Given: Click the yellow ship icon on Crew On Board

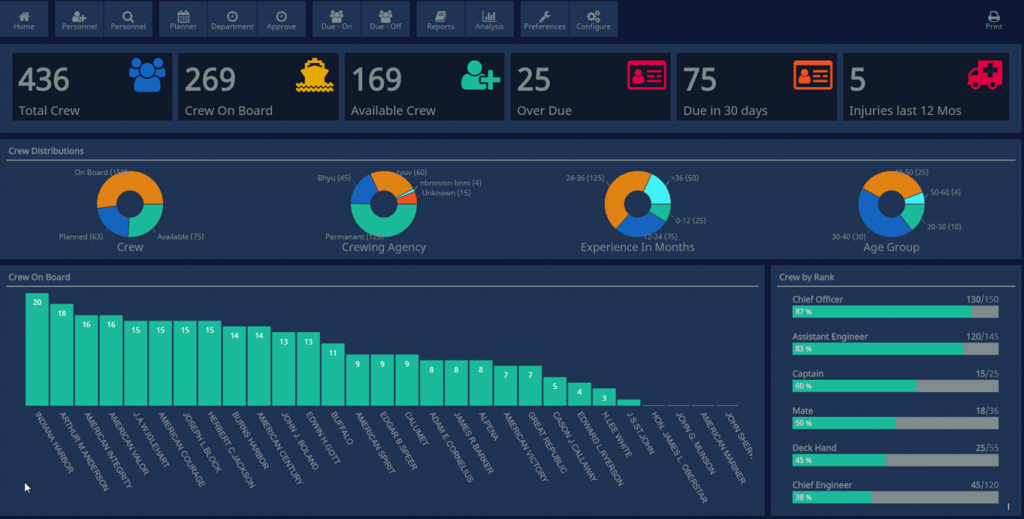Looking at the screenshot, I should click(x=314, y=75).
